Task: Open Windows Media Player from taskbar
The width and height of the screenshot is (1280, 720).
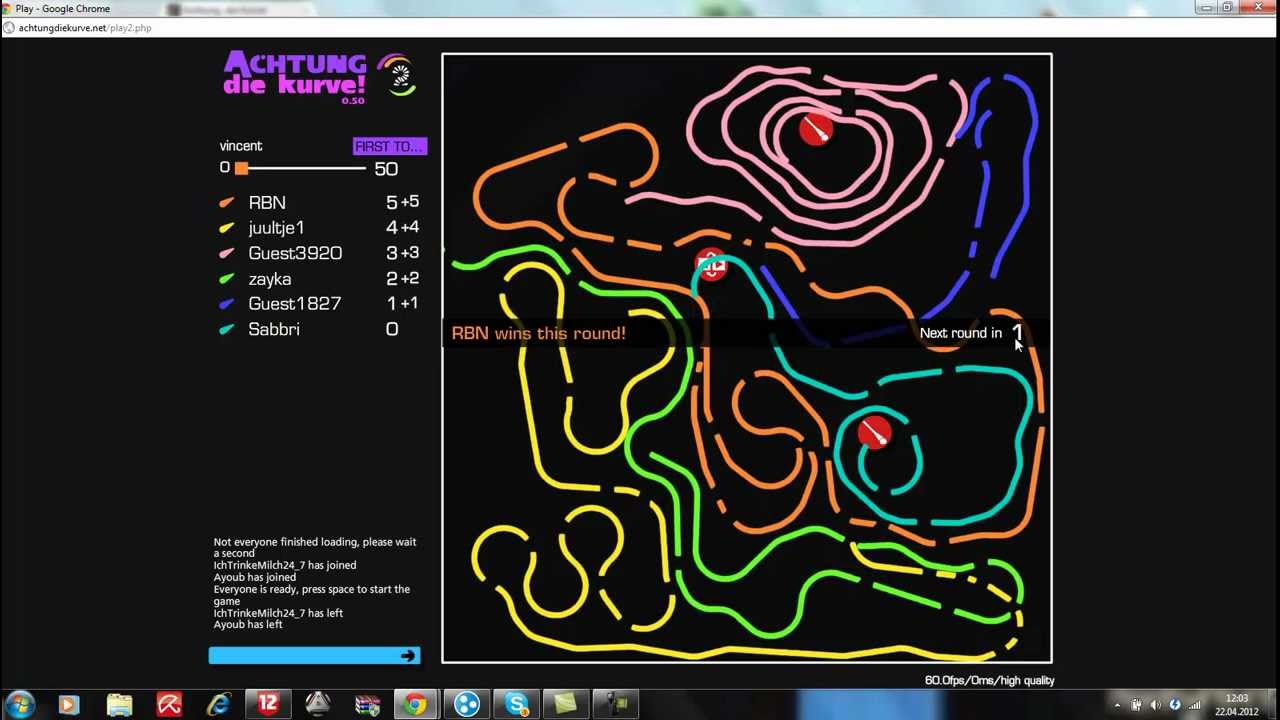Action: [69, 705]
